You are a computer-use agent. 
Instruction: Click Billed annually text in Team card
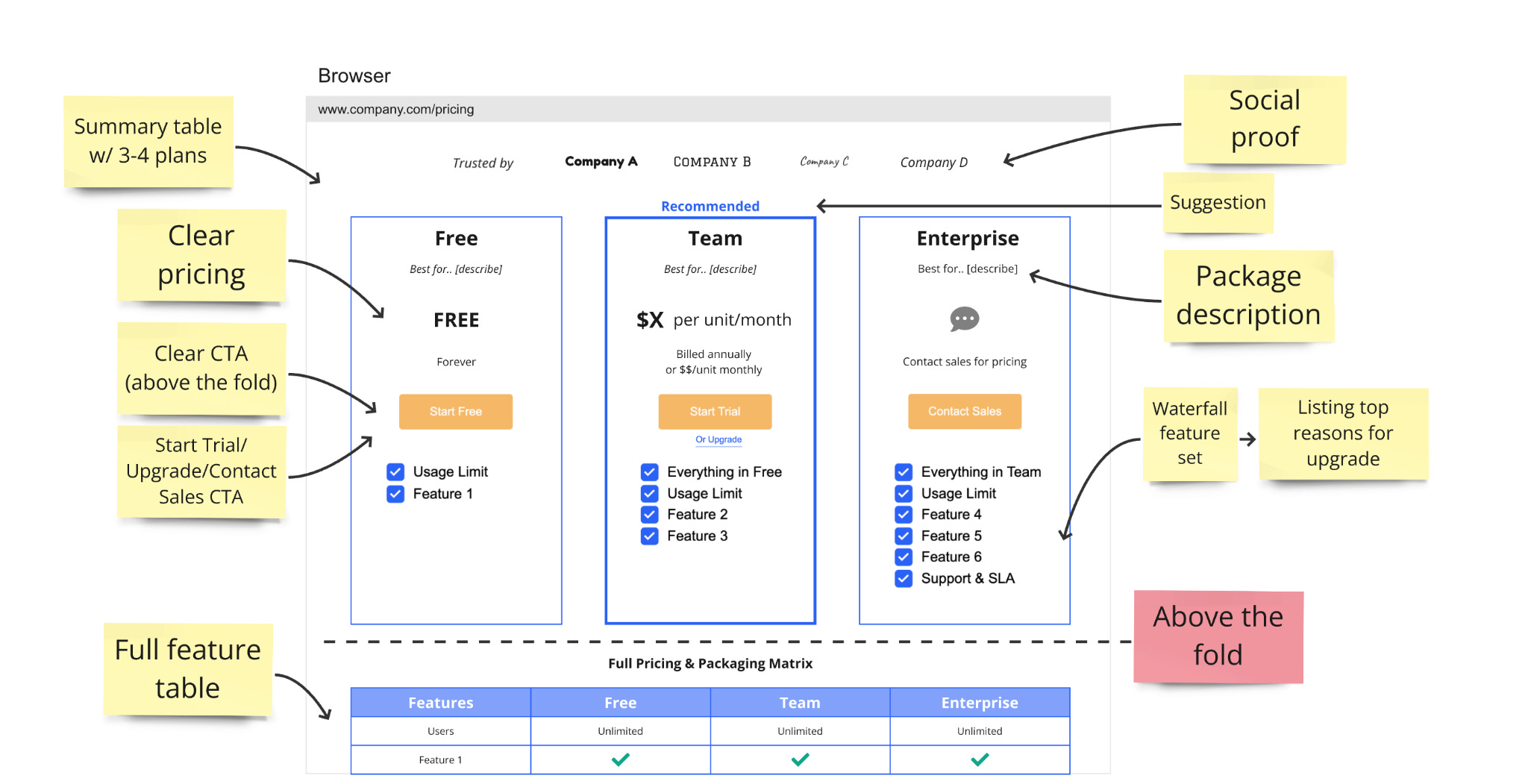(x=713, y=354)
